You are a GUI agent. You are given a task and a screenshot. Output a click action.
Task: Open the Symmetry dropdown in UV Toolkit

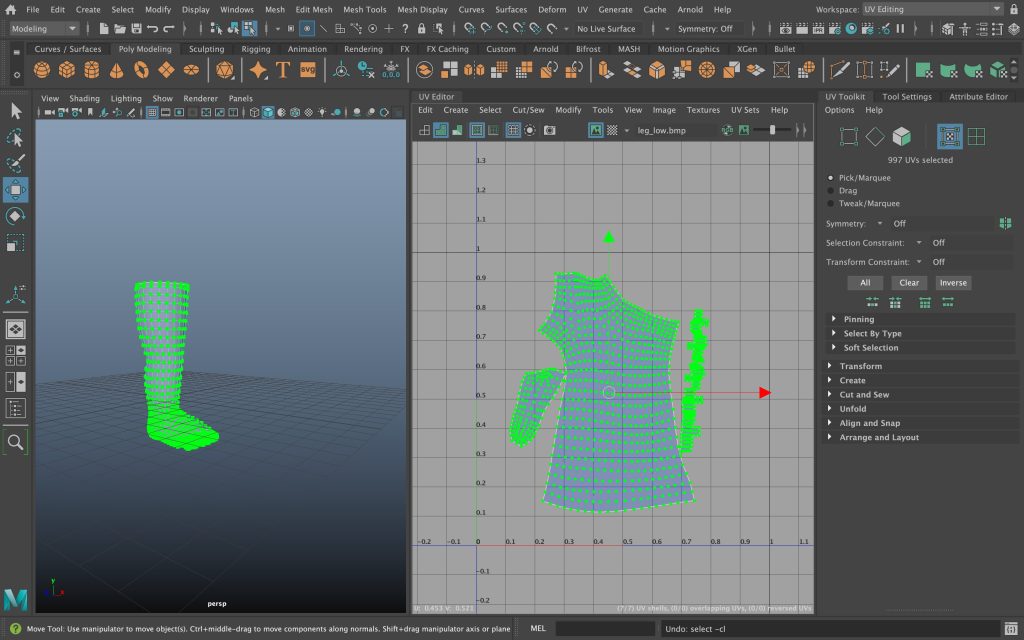(880, 223)
